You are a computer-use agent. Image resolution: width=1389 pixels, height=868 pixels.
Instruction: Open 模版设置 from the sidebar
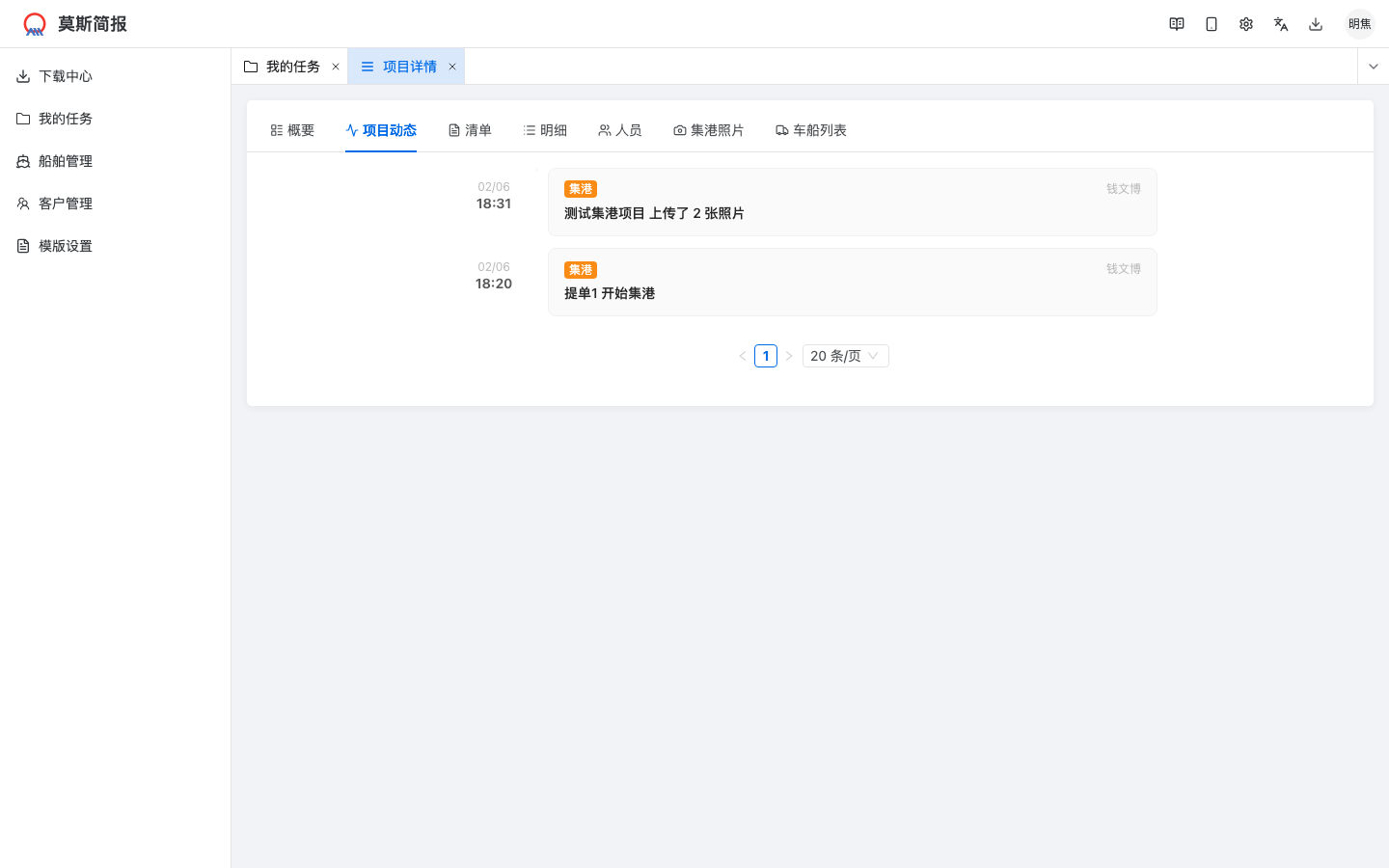[65, 245]
